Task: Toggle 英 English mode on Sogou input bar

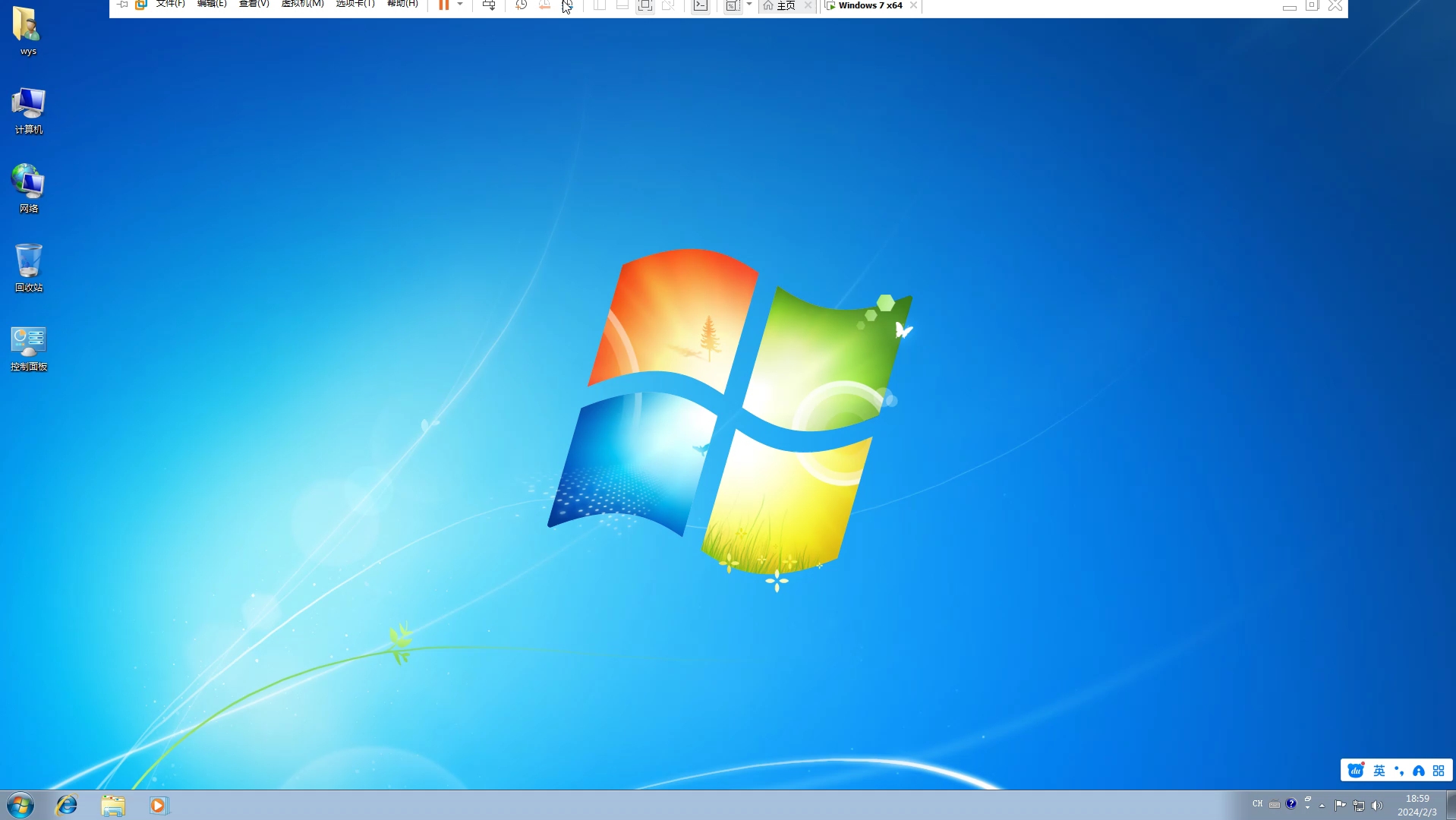Action: [x=1378, y=770]
